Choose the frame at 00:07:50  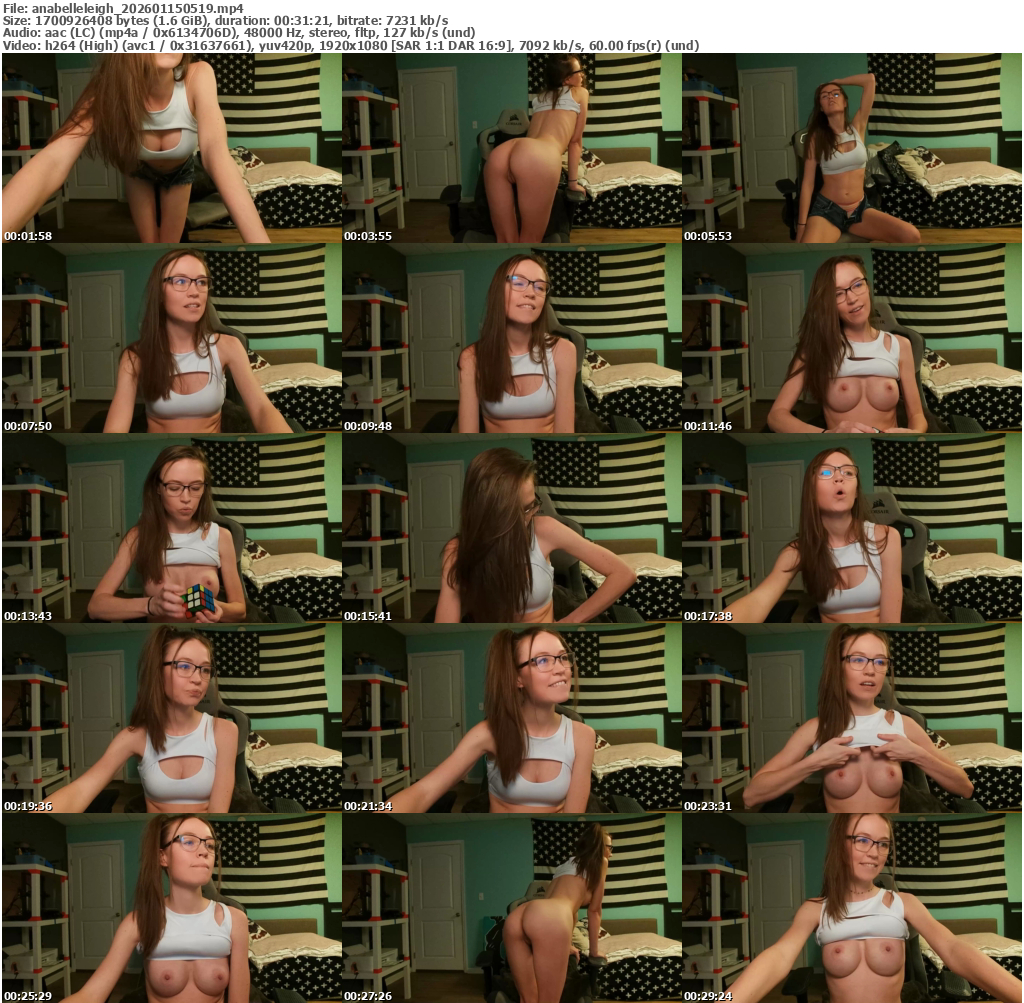(x=171, y=338)
